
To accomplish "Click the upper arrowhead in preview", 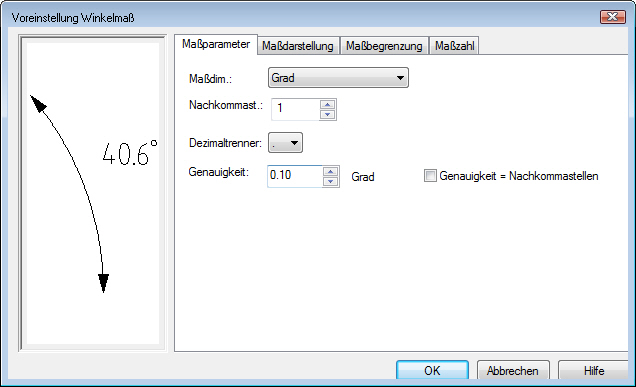I will tap(38, 104).
